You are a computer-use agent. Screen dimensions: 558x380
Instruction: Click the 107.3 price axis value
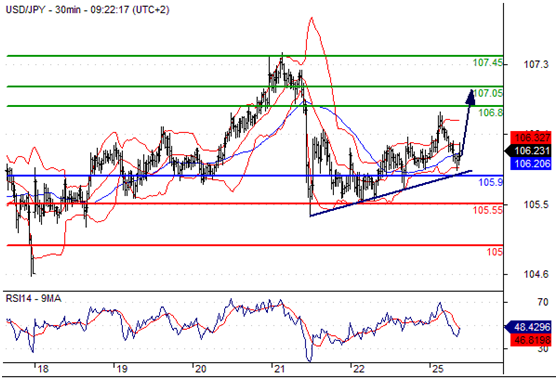(x=536, y=64)
